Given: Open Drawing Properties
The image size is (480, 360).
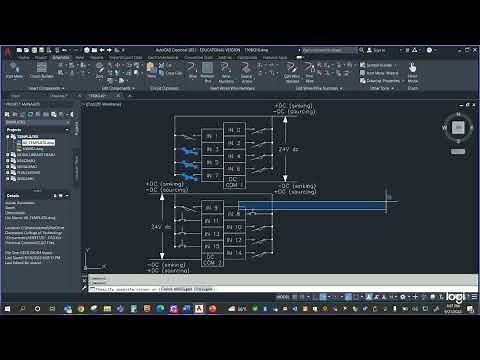Looking at the screenshot, I should pyautogui.click(x=382, y=81).
